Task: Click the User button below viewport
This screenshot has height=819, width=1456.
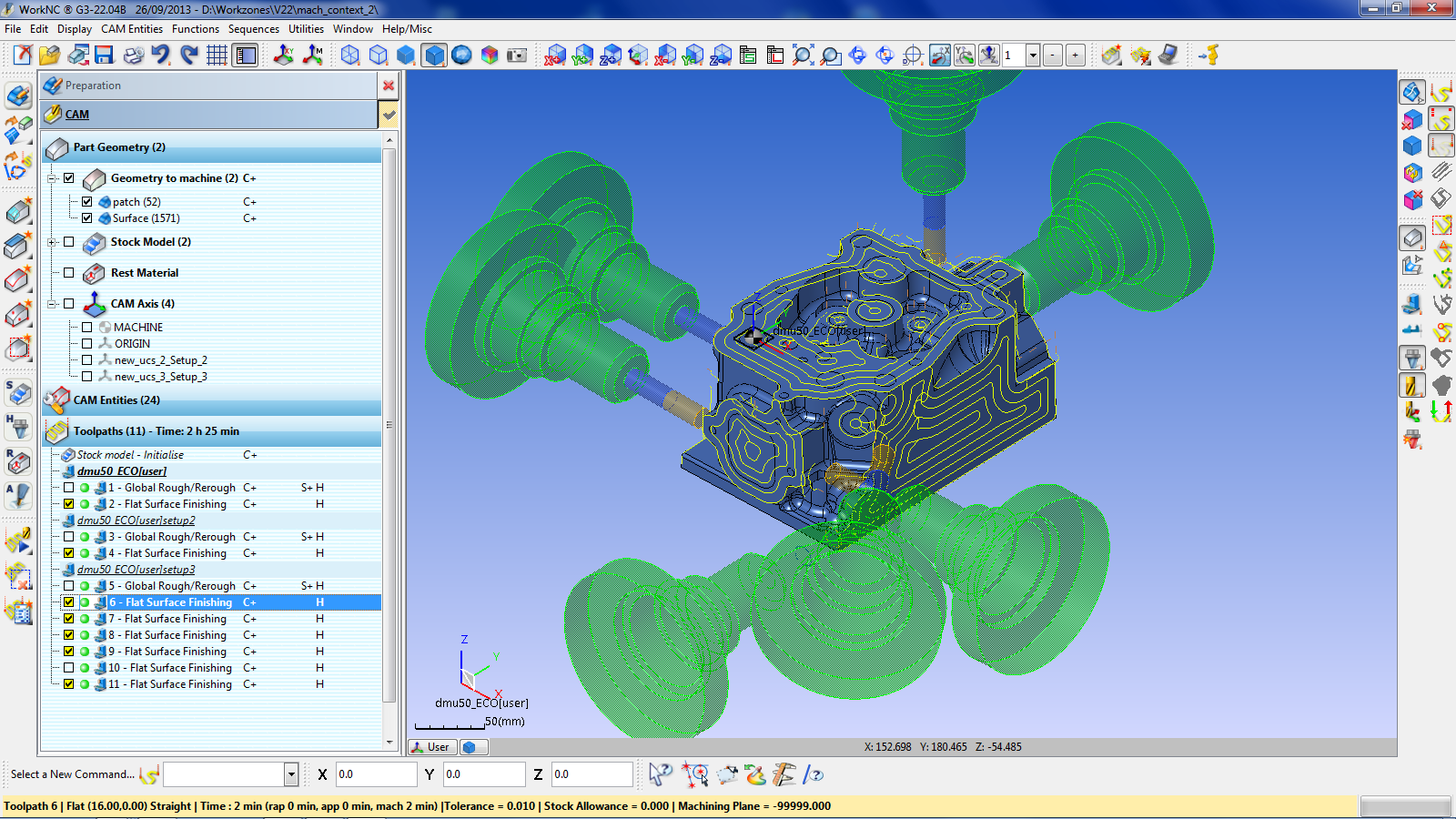Action: 431,747
